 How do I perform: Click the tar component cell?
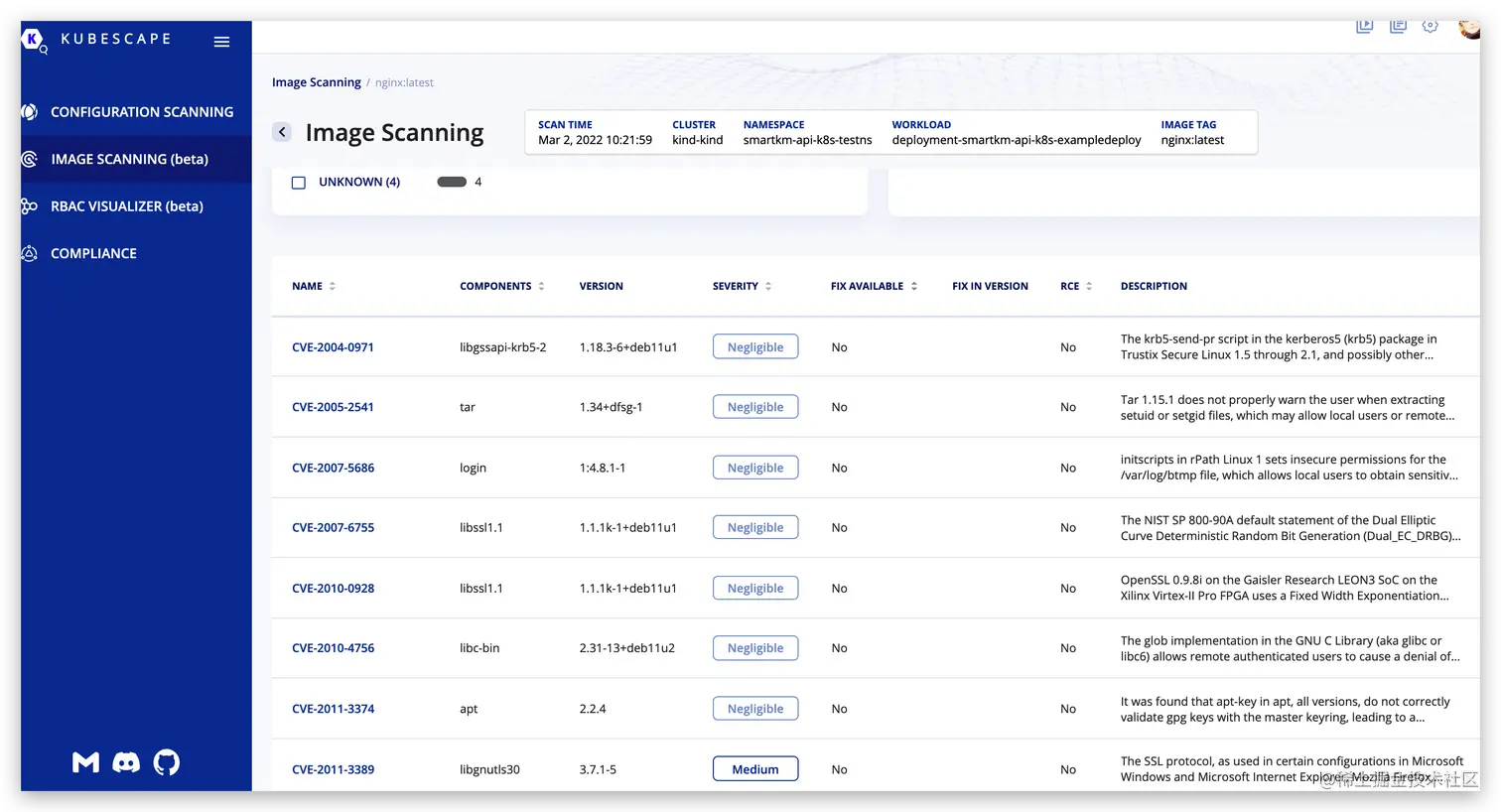pyautogui.click(x=468, y=407)
